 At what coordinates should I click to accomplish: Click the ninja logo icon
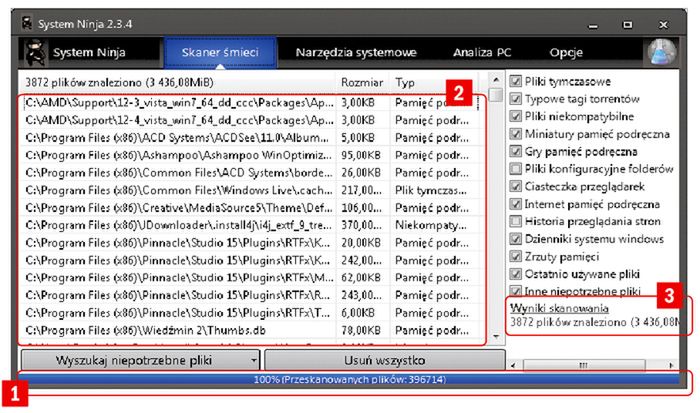point(36,53)
